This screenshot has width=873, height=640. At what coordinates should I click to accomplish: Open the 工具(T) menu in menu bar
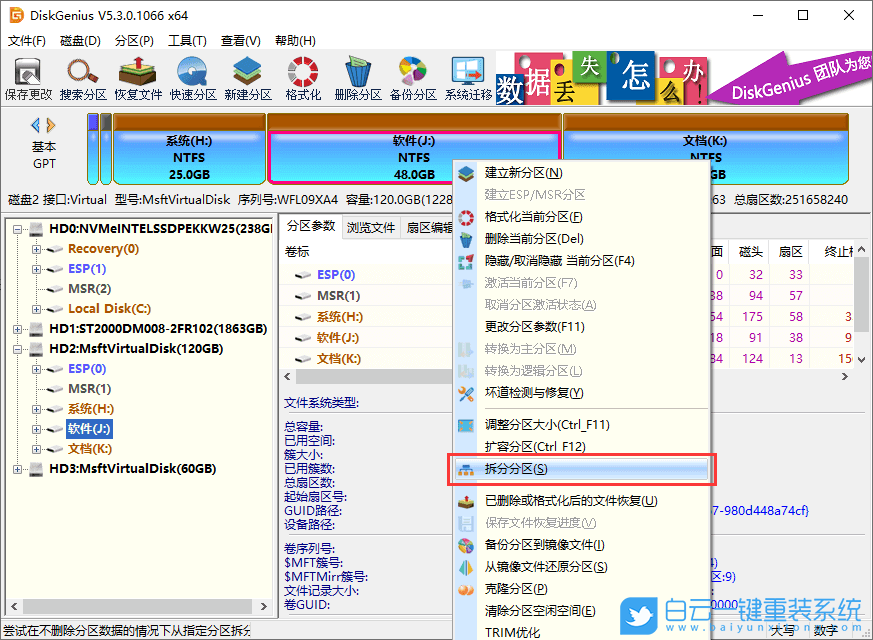[187, 41]
